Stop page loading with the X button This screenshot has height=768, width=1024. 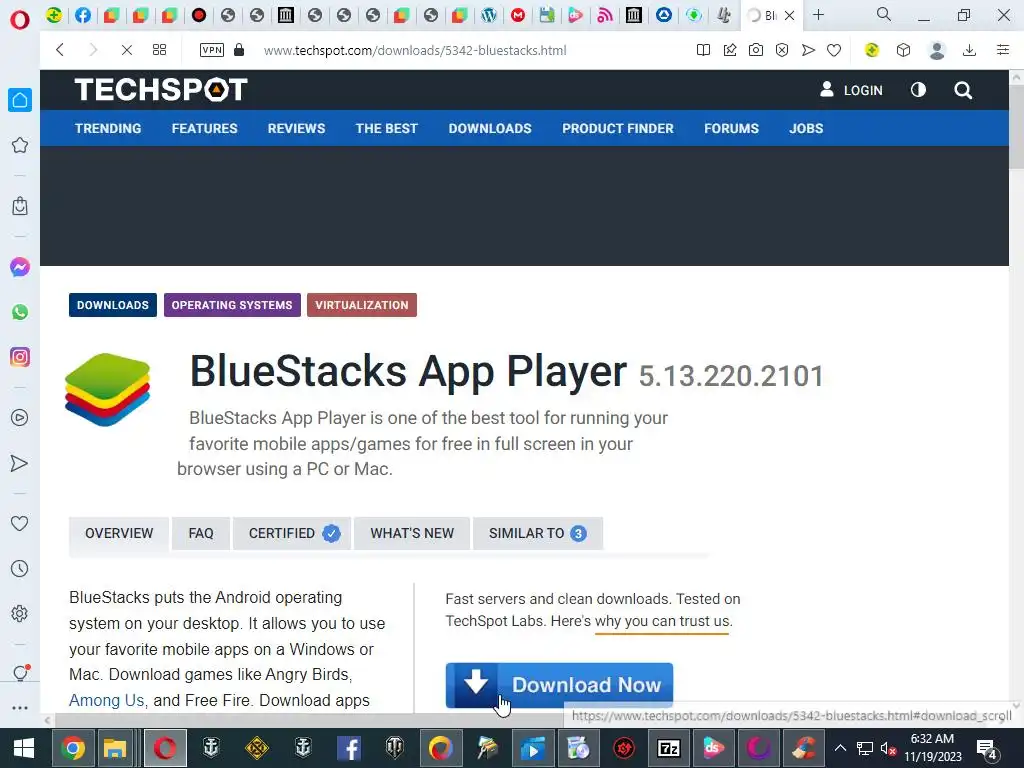pyautogui.click(x=127, y=50)
